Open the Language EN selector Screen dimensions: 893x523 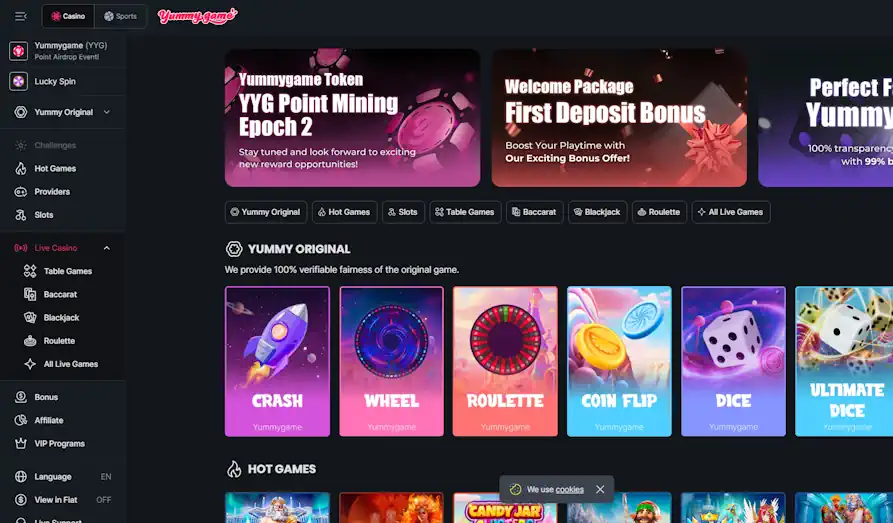[63, 476]
